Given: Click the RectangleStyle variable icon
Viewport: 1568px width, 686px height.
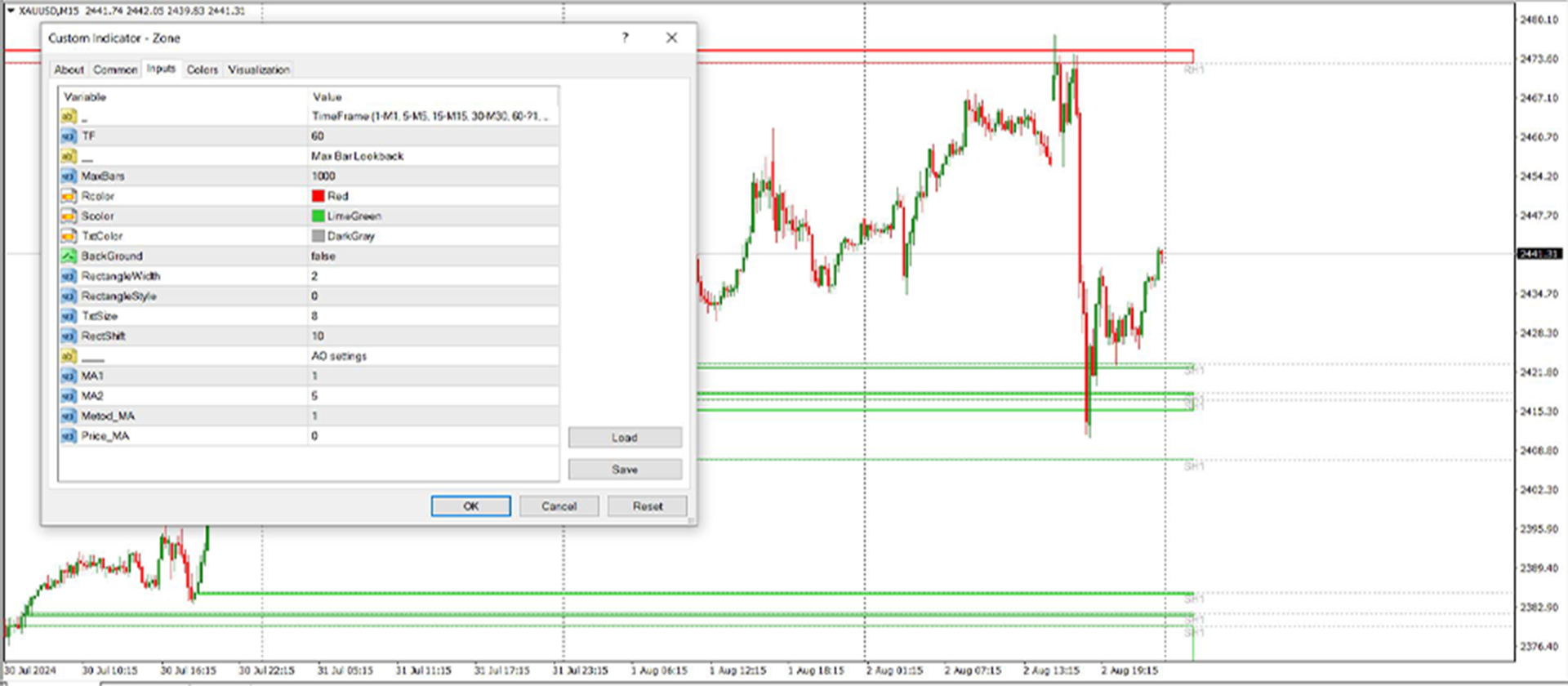Looking at the screenshot, I should tap(69, 296).
